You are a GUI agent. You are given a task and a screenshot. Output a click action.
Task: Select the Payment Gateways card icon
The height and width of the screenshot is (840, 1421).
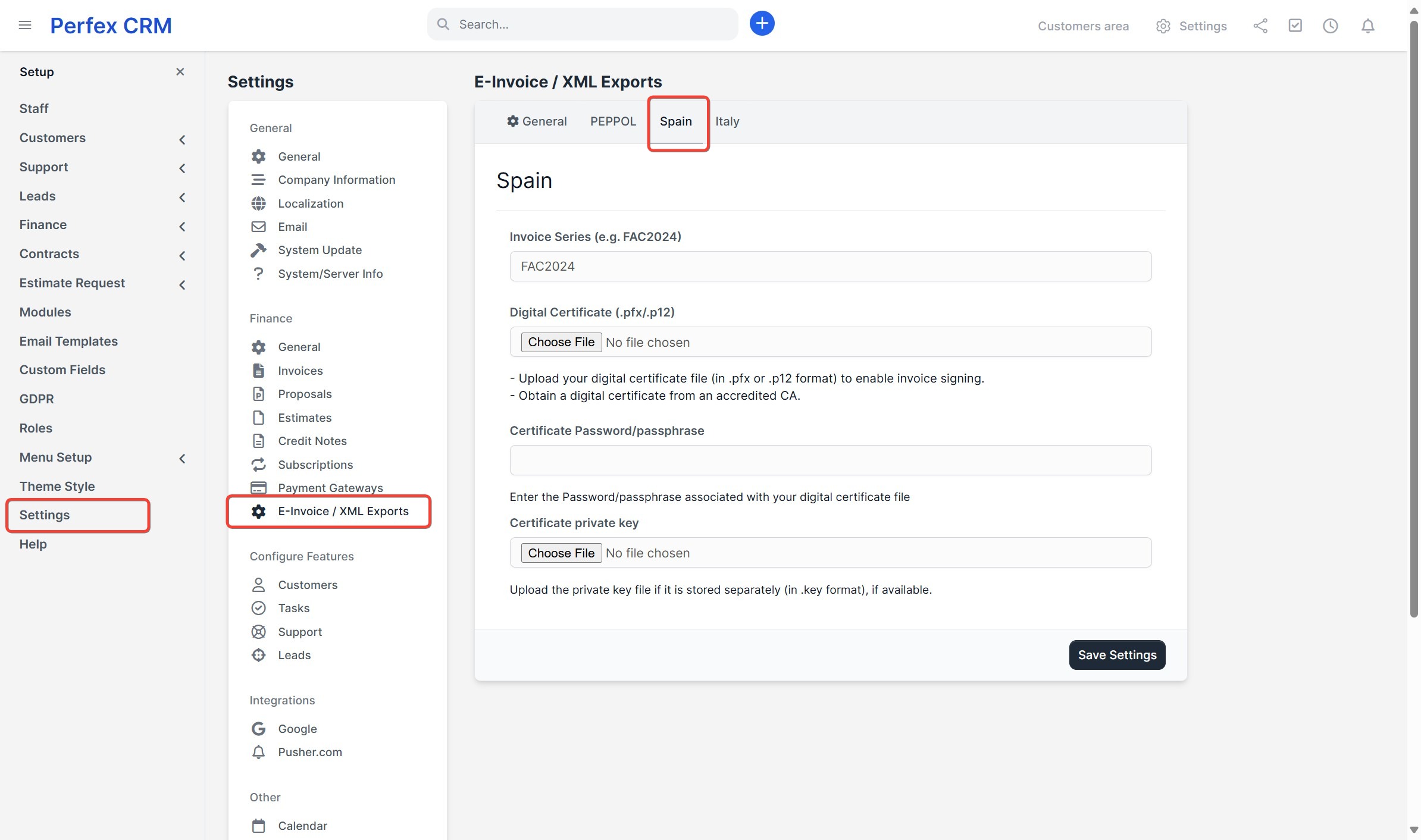coord(258,488)
